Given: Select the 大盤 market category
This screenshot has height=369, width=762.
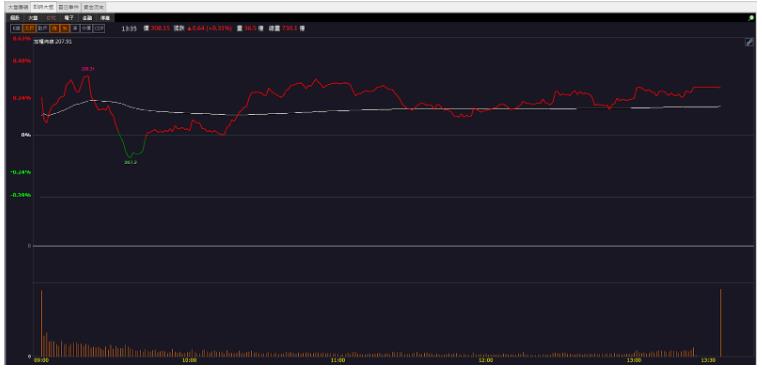Looking at the screenshot, I should [x=33, y=18].
